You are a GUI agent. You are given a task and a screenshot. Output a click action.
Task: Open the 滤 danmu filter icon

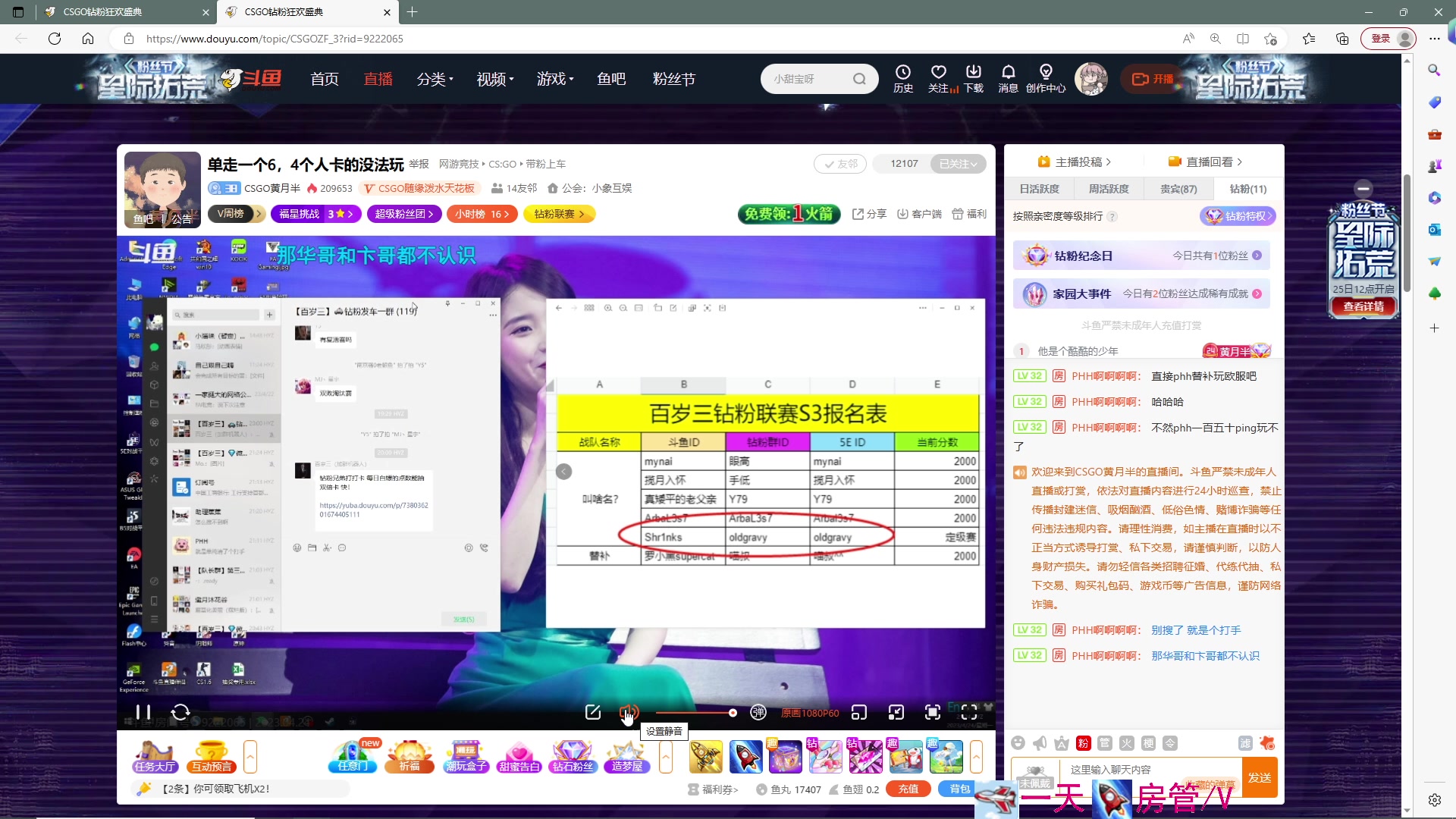pos(1245,743)
